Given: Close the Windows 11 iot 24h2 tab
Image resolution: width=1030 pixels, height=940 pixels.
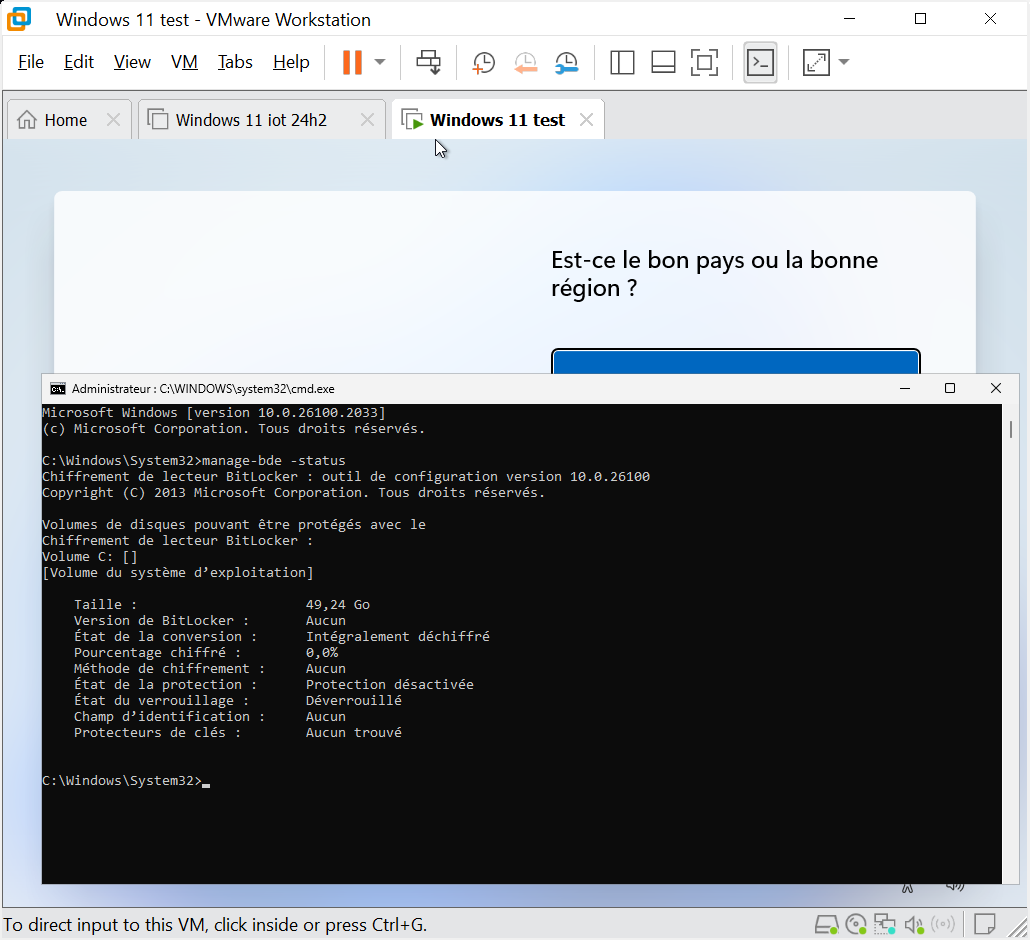Looking at the screenshot, I should tap(367, 120).
